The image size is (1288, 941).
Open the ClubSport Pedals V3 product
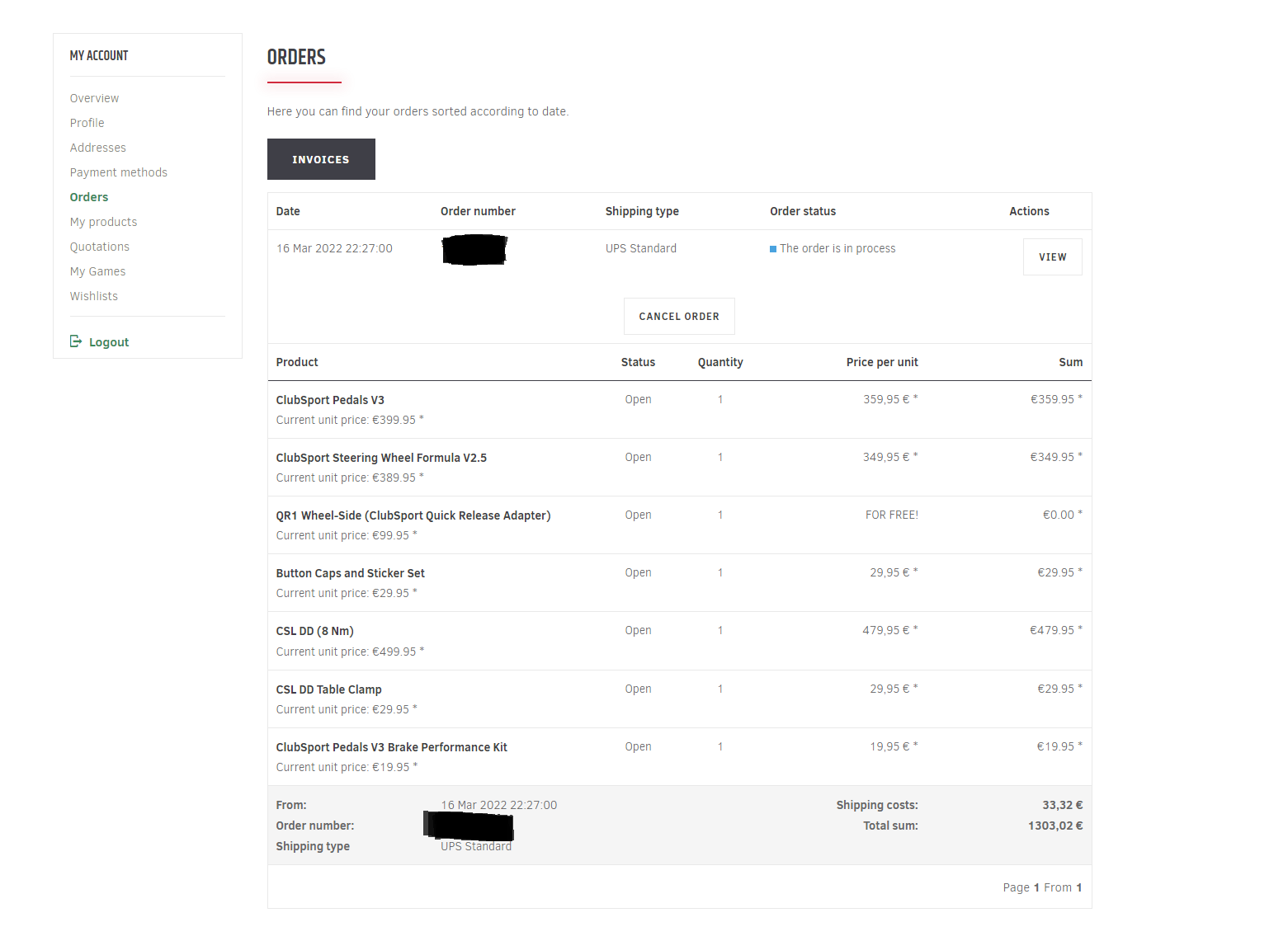(x=330, y=400)
